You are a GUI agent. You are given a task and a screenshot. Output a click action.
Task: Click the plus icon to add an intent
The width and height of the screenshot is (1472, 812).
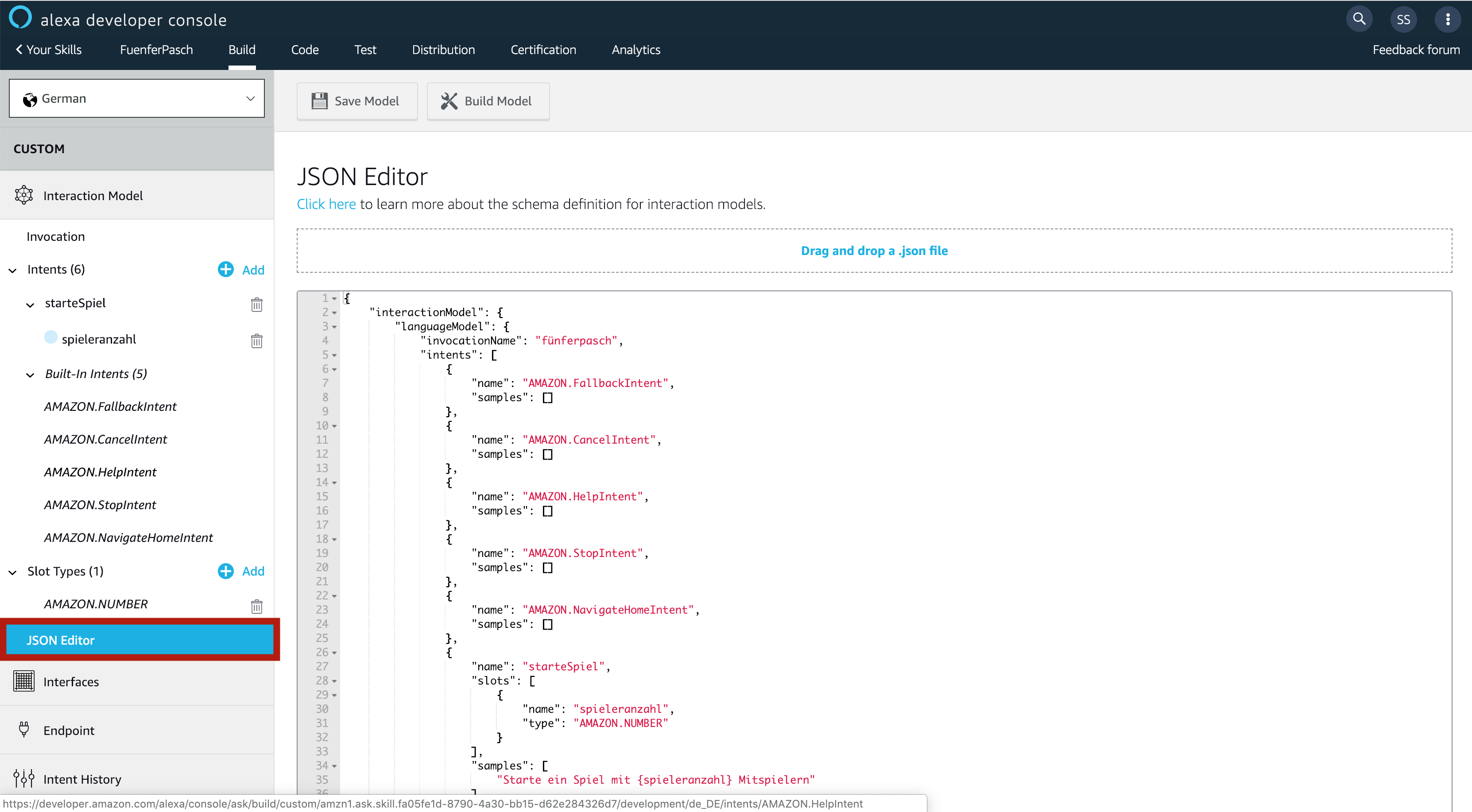pos(226,270)
